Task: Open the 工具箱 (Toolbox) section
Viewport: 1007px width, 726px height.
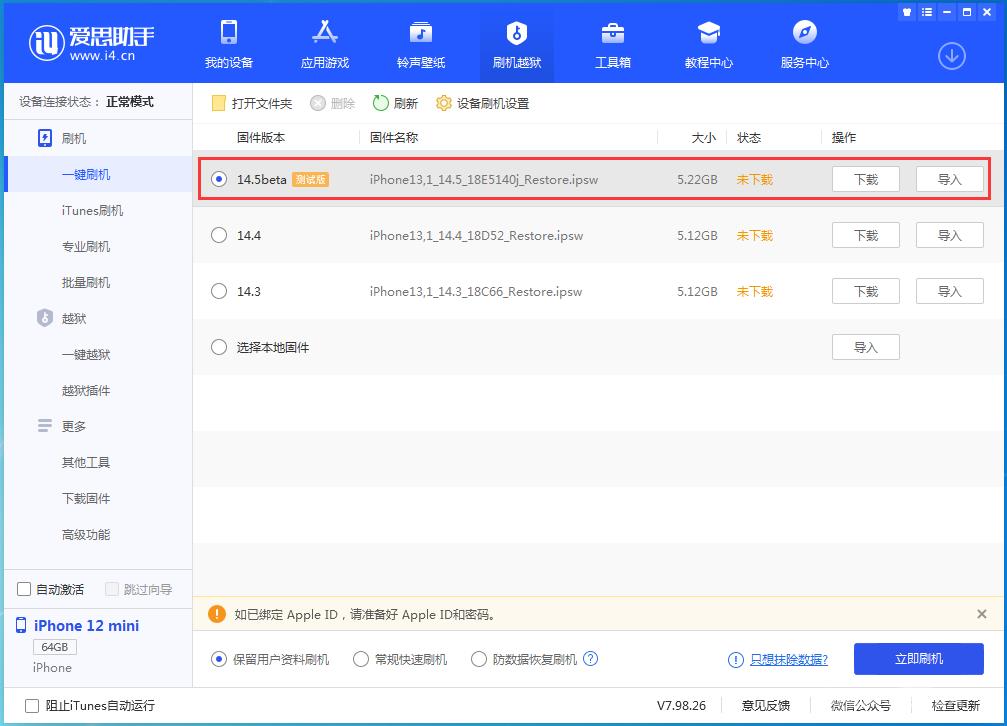Action: [x=613, y=43]
